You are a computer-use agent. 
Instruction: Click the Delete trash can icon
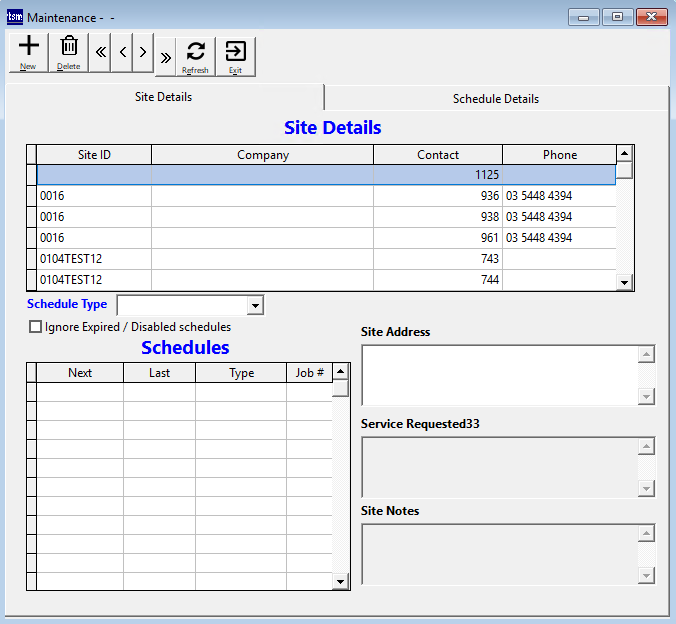point(69,52)
